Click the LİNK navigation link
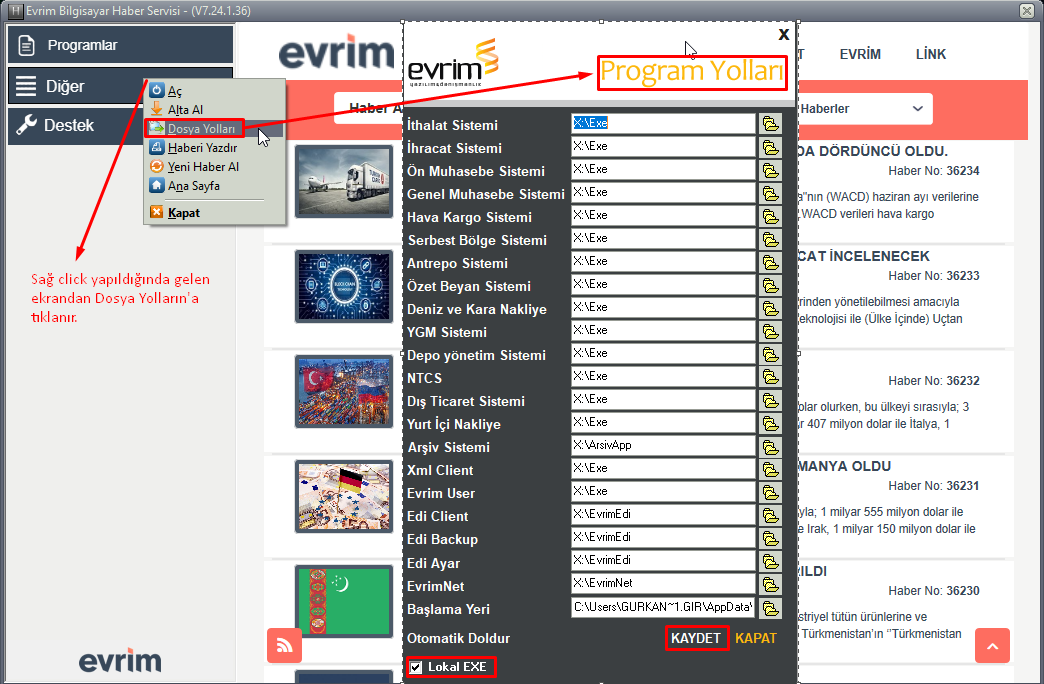 [930, 55]
